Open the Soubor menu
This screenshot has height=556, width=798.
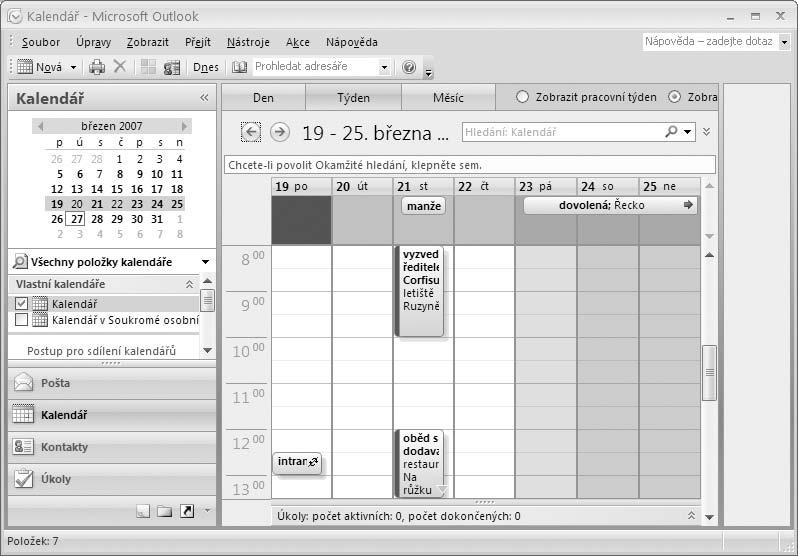coord(41,42)
